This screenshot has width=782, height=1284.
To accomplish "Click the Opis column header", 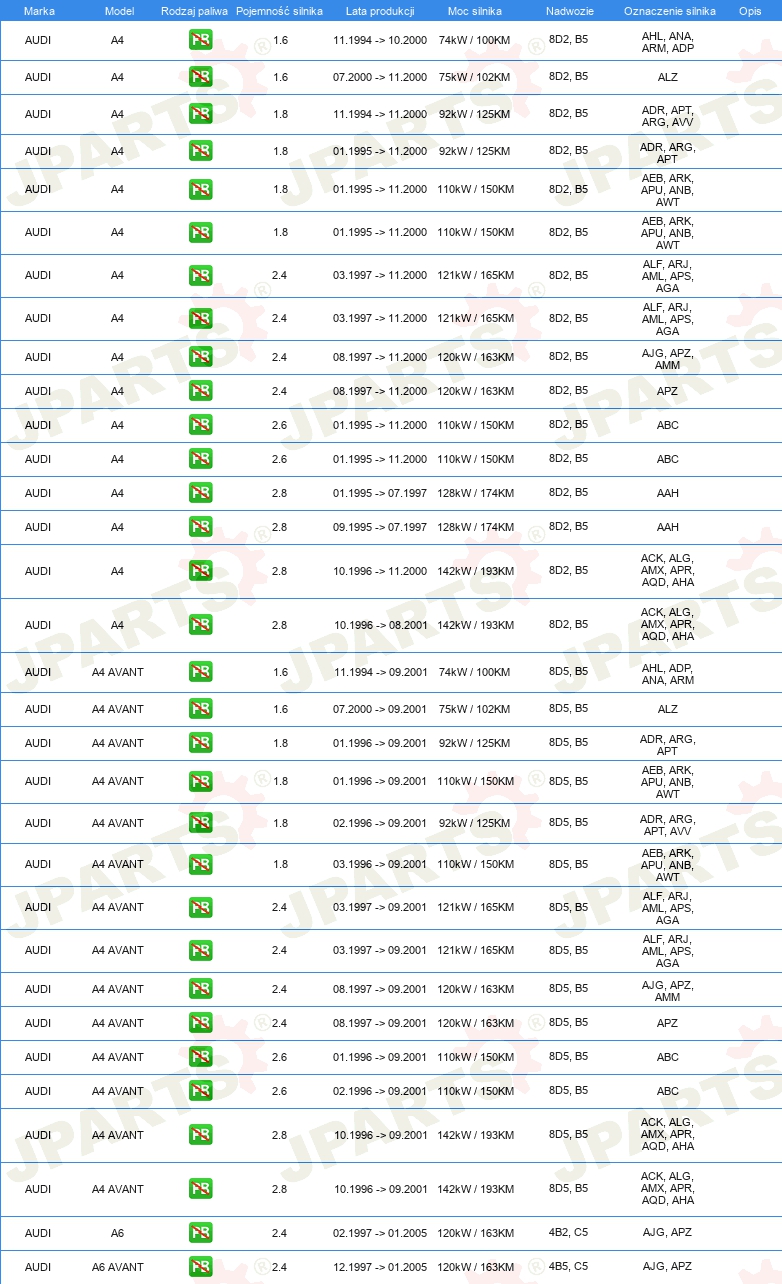I will (750, 10).
